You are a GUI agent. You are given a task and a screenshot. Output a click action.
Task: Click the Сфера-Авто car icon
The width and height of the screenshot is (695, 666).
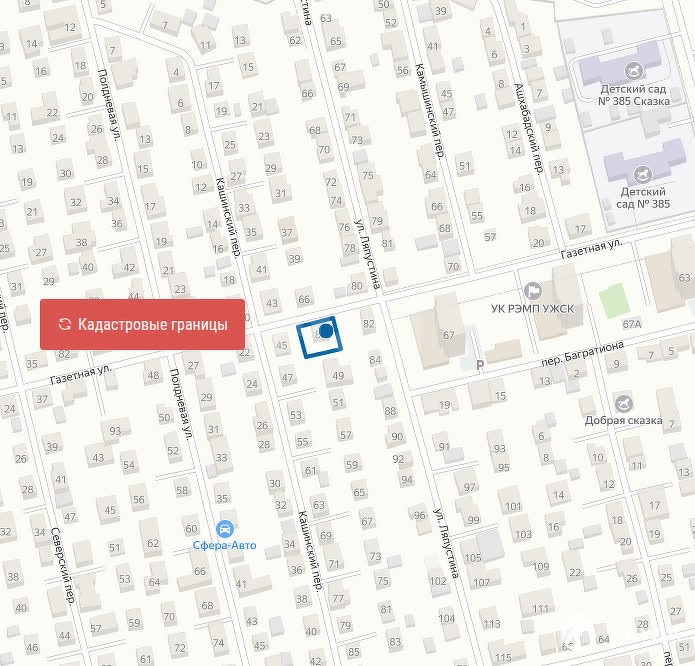[x=225, y=529]
